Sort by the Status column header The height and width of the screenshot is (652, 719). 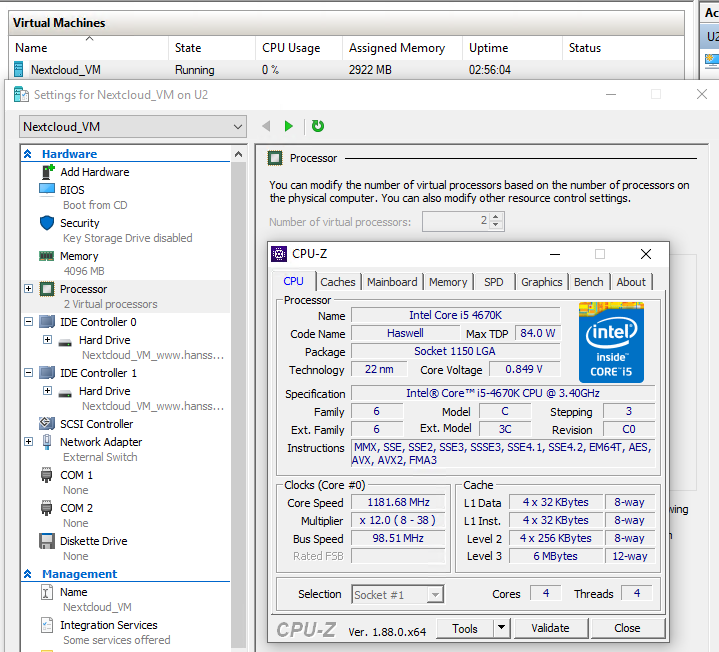pos(623,48)
